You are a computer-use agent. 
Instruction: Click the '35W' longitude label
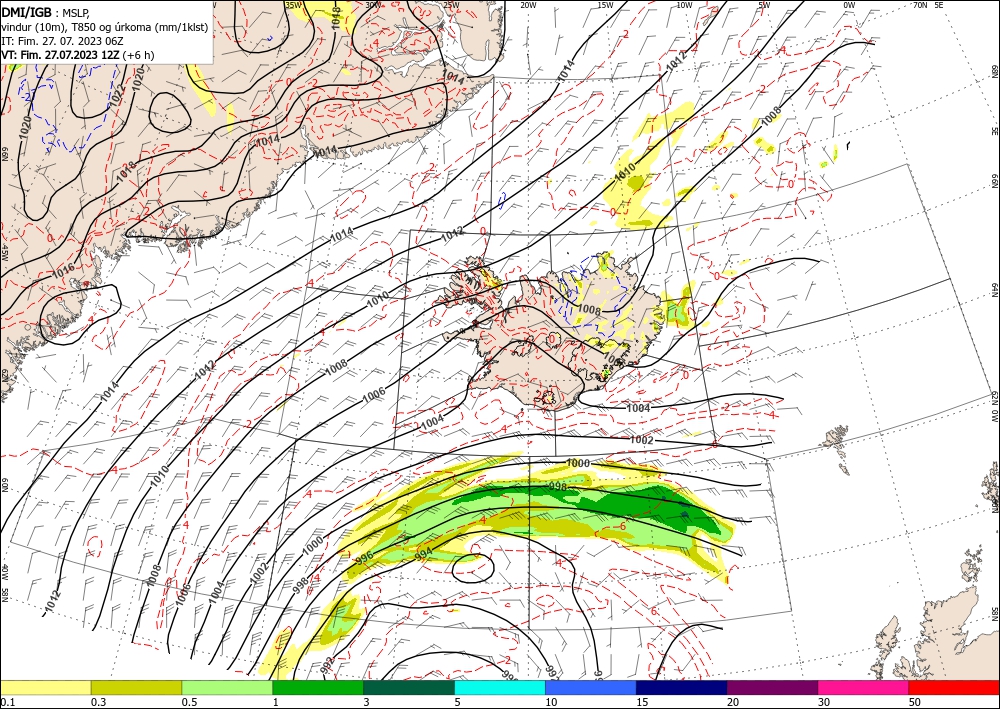[x=294, y=4]
